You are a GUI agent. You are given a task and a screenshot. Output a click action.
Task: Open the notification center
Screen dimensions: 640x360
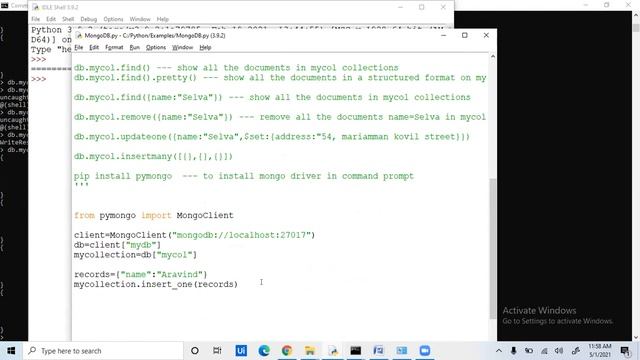[x=625, y=351]
